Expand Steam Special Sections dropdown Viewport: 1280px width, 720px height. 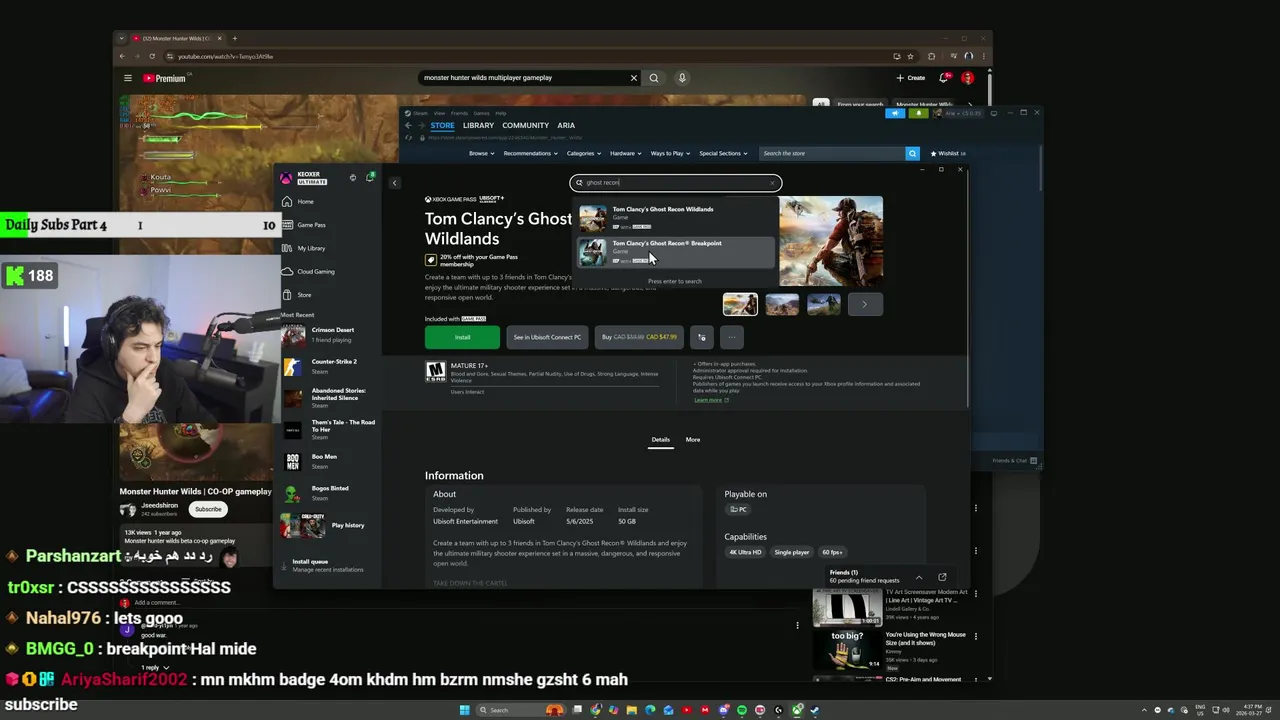pyautogui.click(x=723, y=153)
